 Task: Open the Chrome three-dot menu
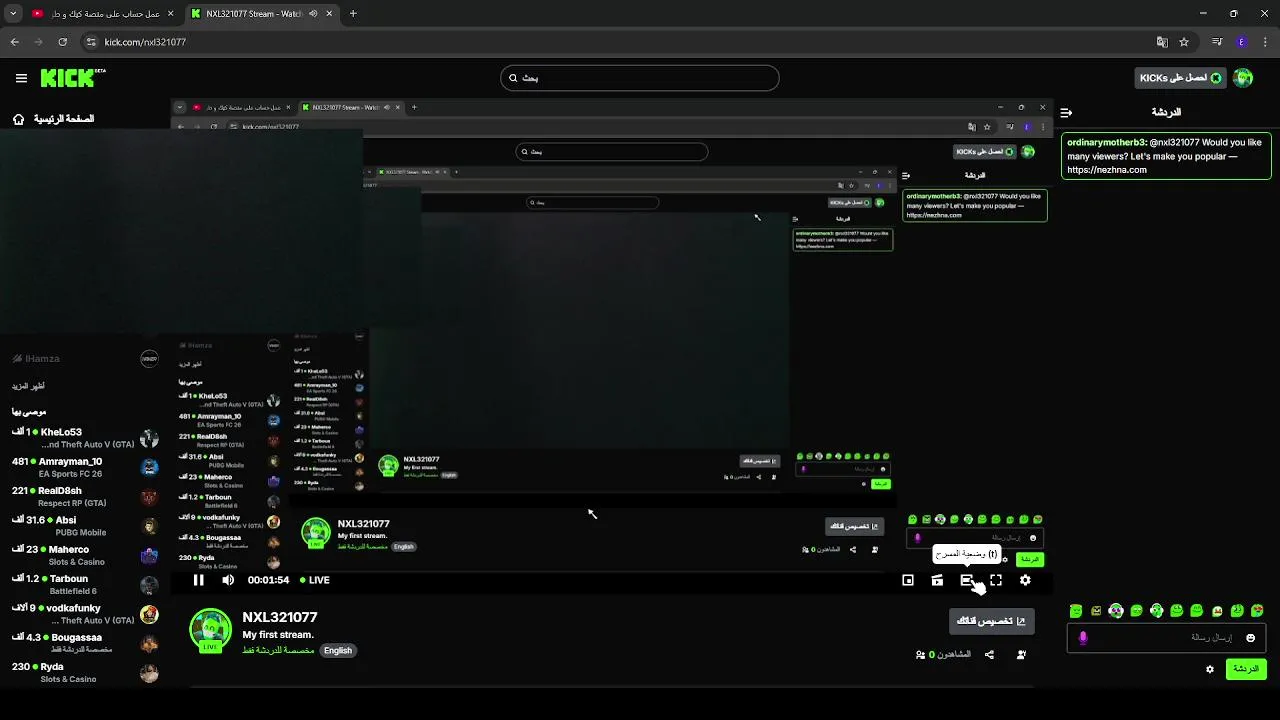(x=1265, y=42)
